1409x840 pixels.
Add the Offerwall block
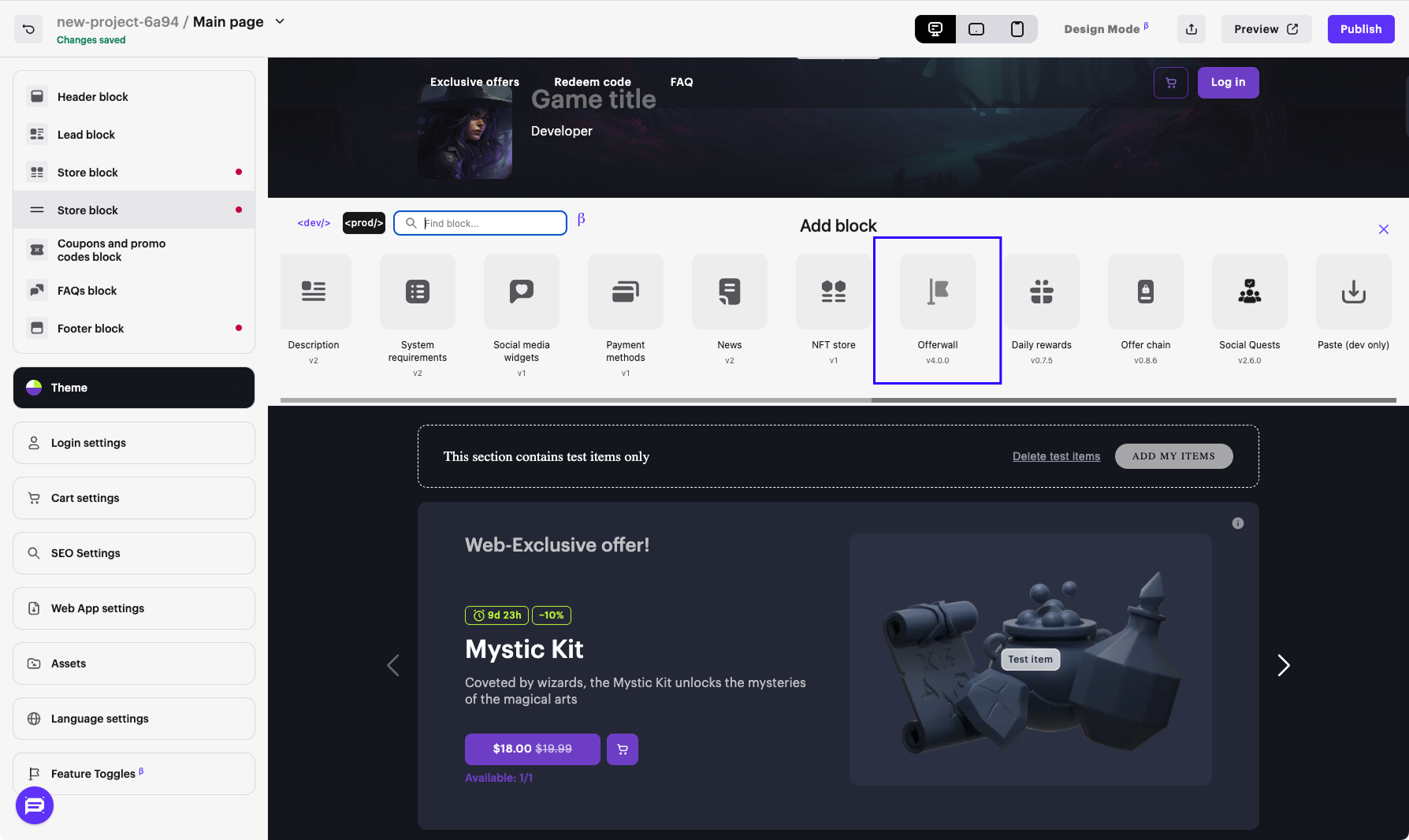tap(937, 293)
